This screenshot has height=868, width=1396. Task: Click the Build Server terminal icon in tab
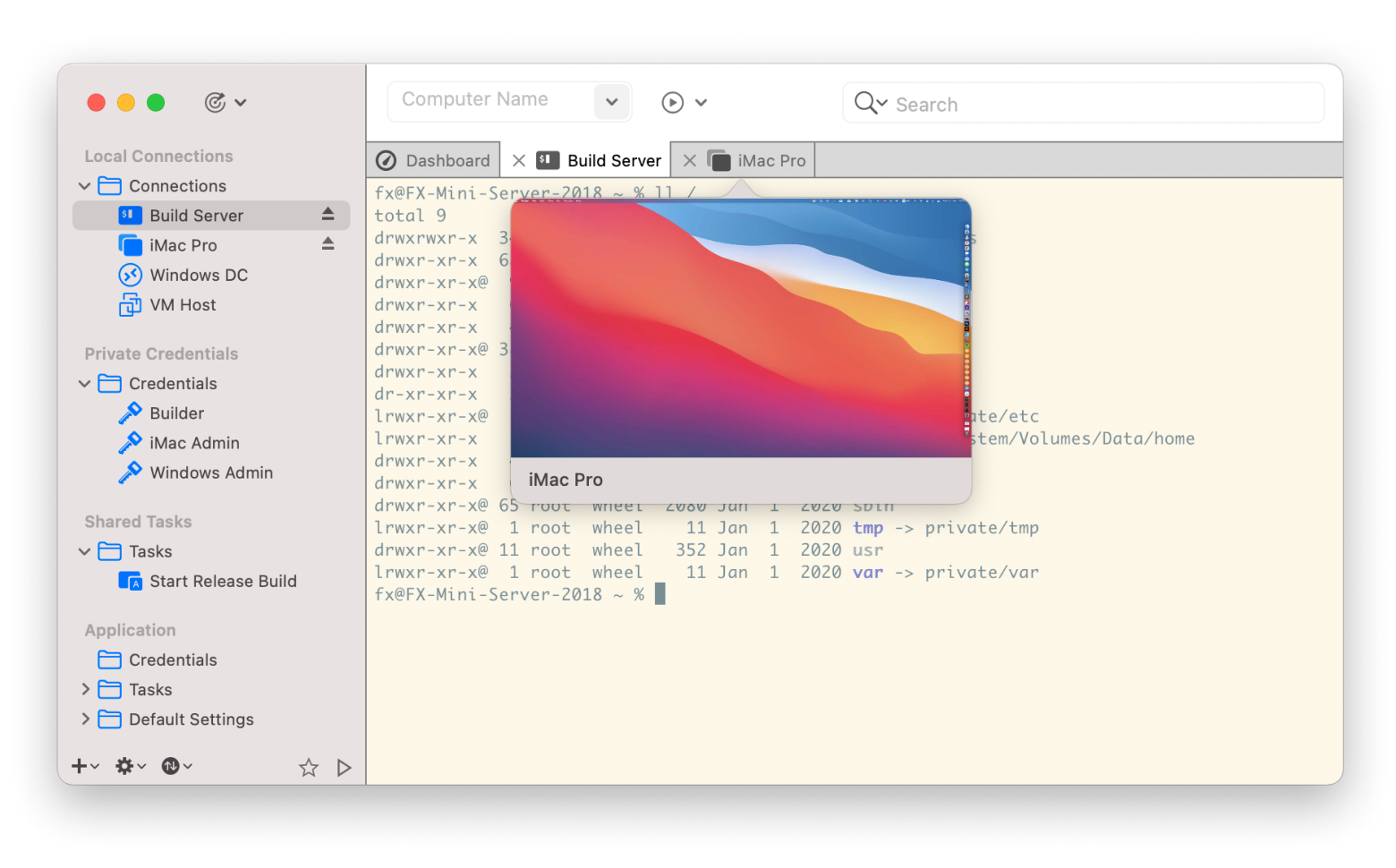[548, 160]
